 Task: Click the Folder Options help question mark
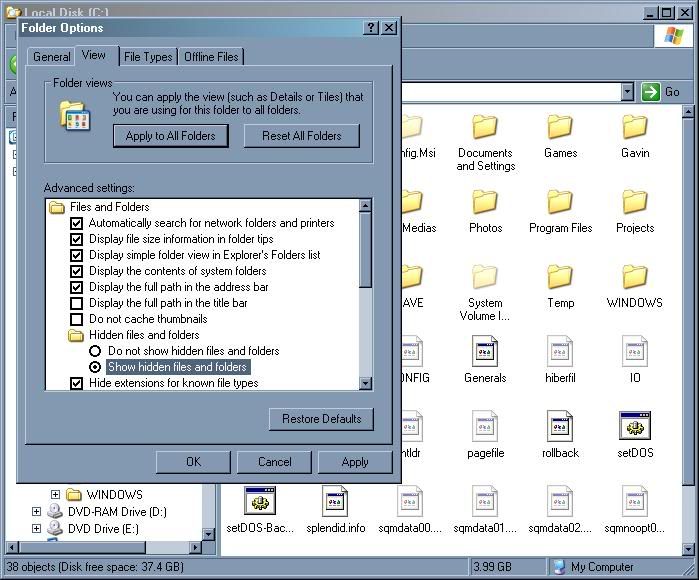(371, 28)
